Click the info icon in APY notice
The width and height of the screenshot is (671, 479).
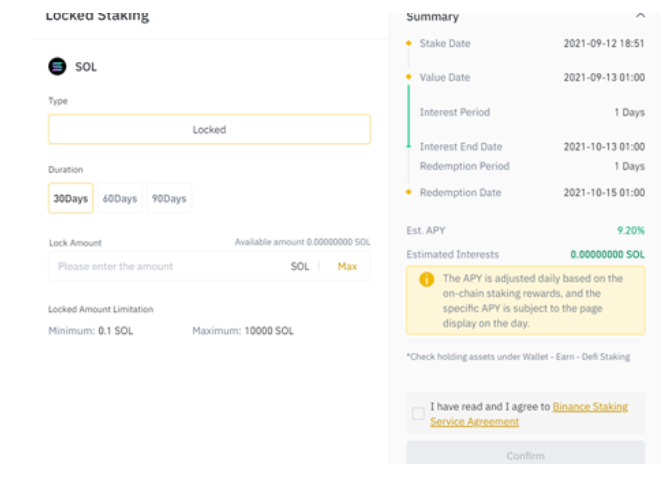(426, 279)
